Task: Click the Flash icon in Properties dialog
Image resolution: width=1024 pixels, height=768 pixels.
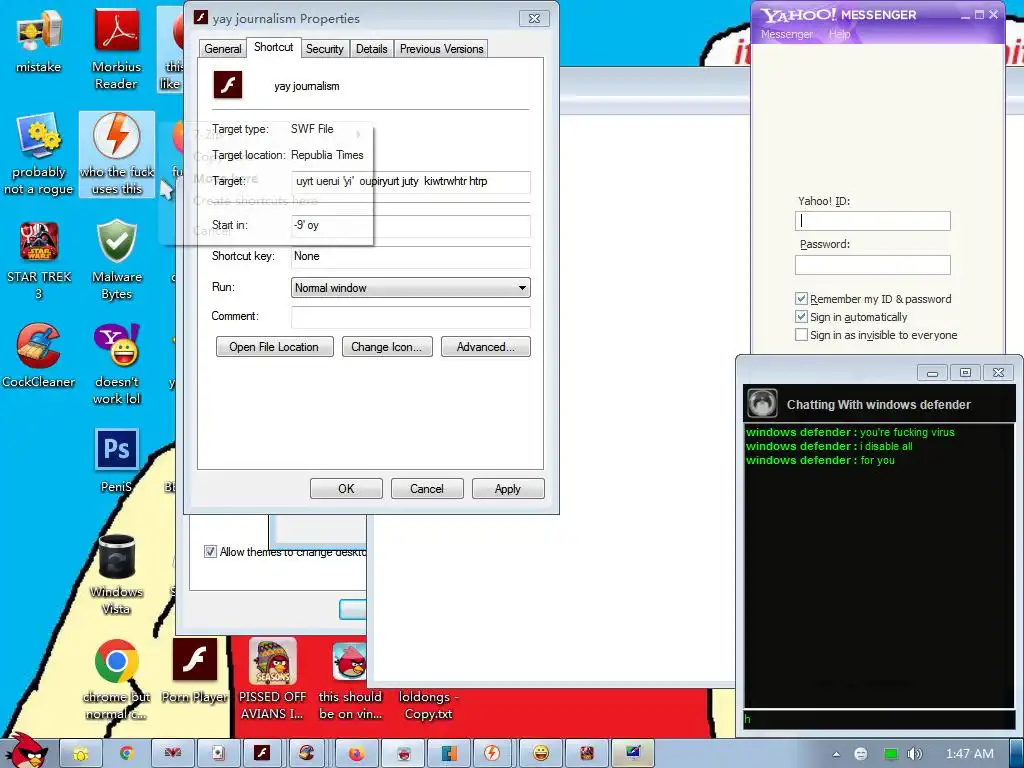Action: [228, 85]
